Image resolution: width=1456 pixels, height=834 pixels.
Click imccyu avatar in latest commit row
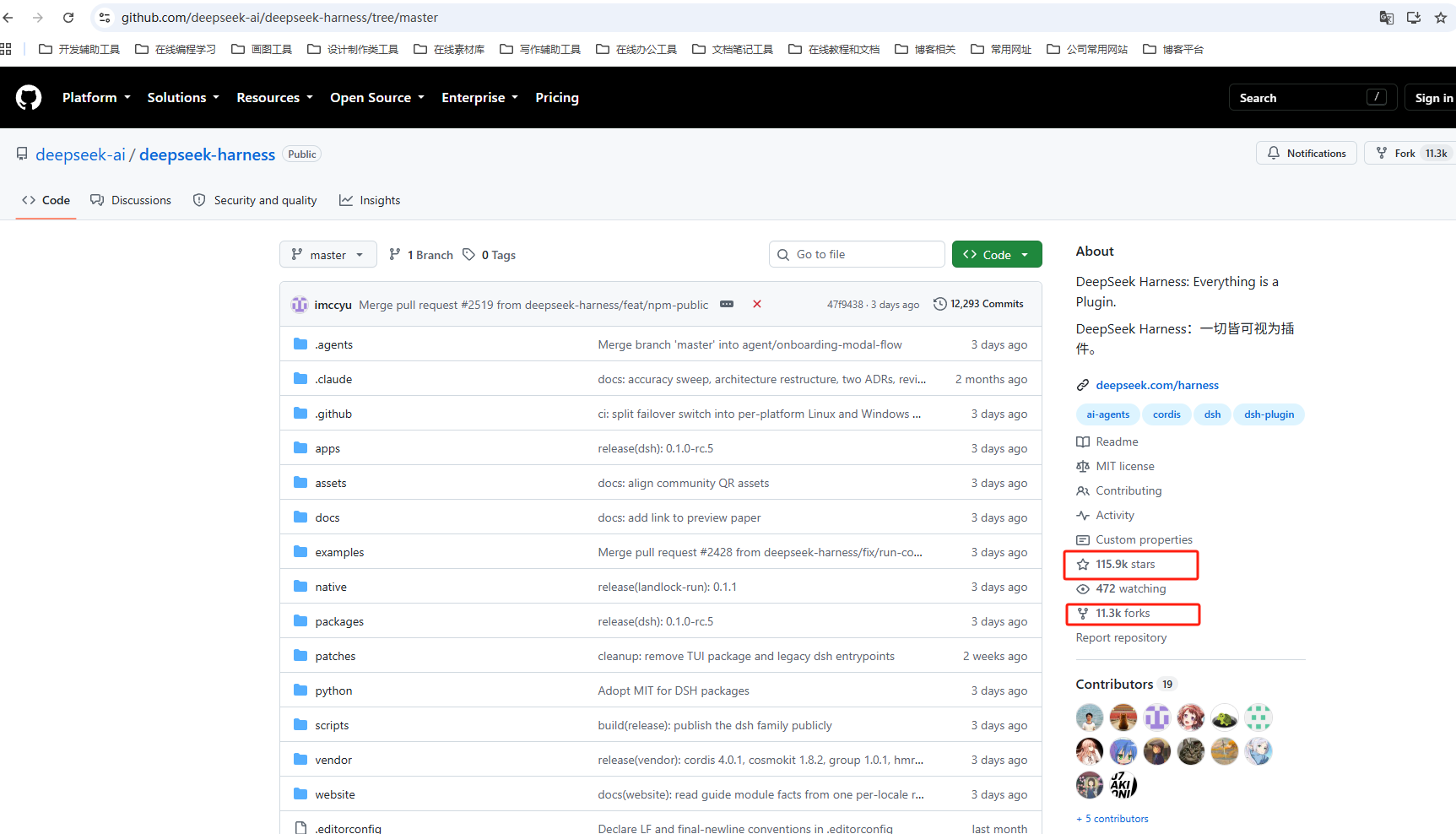(300, 305)
